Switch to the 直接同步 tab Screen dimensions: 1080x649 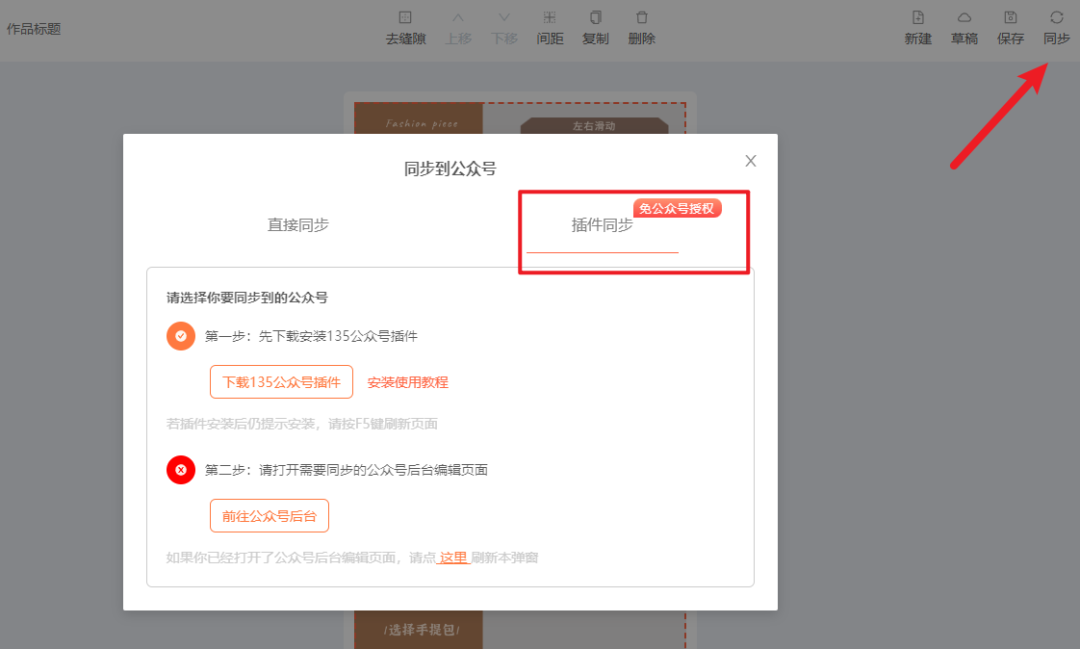click(298, 225)
